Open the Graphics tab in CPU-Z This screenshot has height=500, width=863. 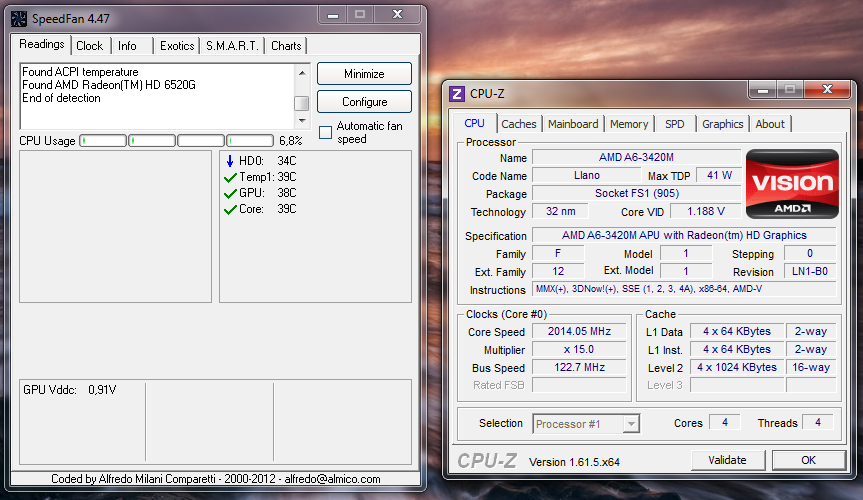tap(723, 124)
